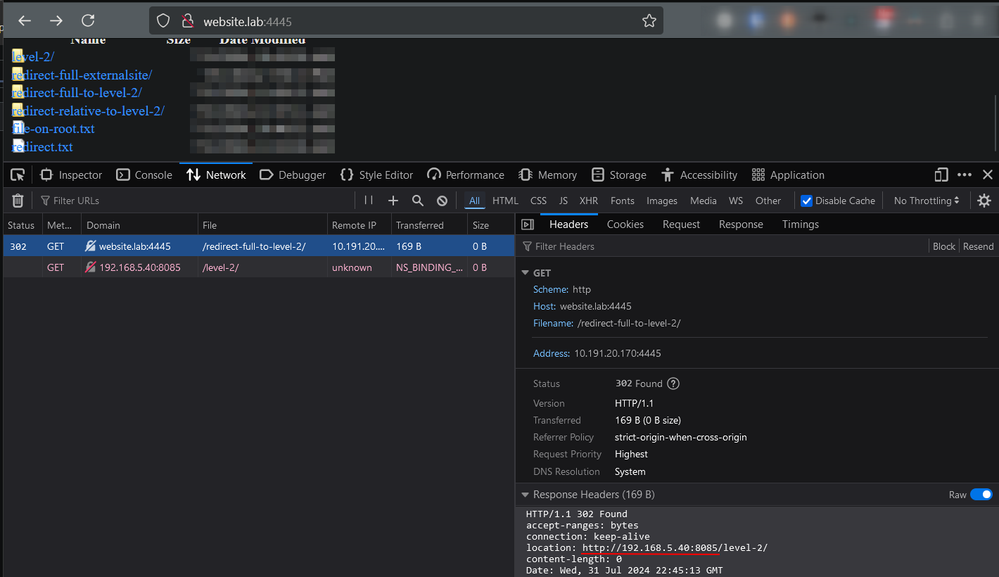Click the Resend button
The width and height of the screenshot is (999, 577).
pos(978,247)
